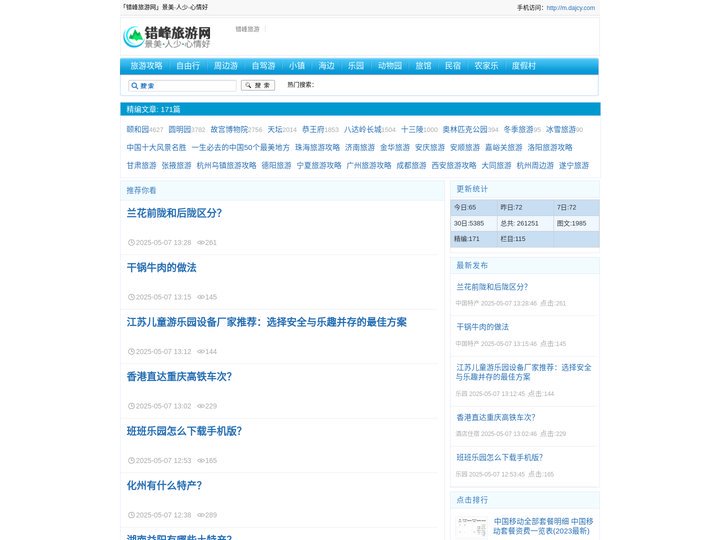
Task: Click the 错峰旅游网 site logo
Action: click(x=167, y=37)
